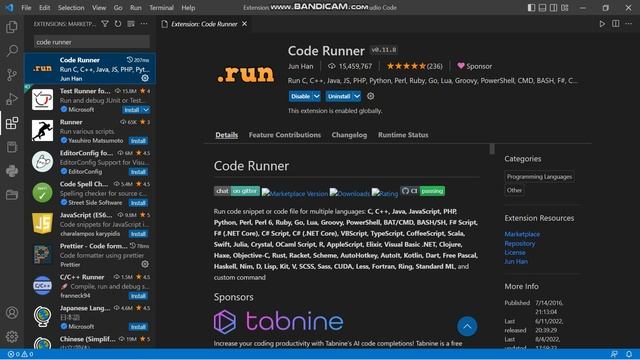The image size is (640, 360).
Task: Click the details page scrollbar thumb
Action: point(492,149)
